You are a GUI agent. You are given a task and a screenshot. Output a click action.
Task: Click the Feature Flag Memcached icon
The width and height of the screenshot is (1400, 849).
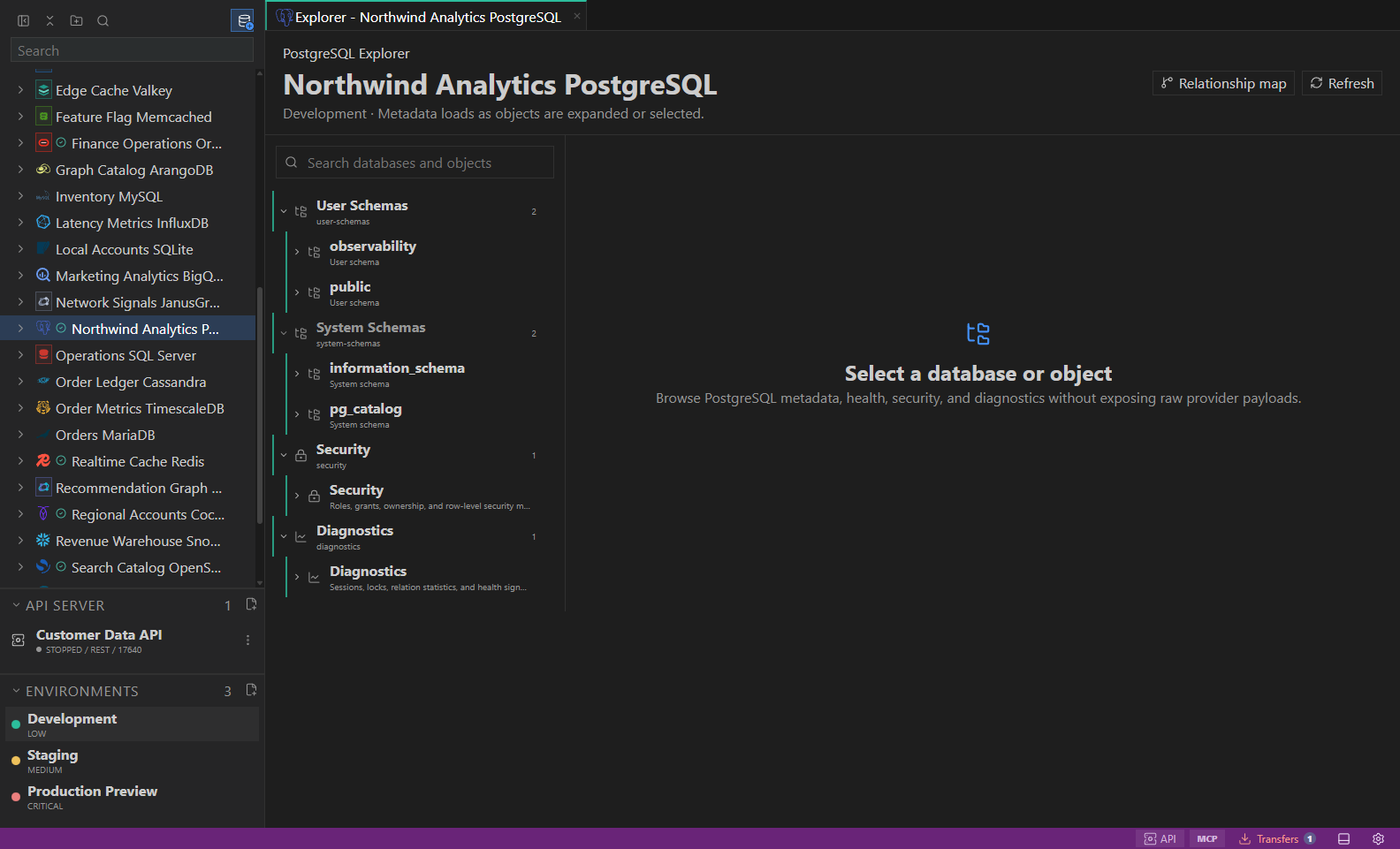pyautogui.click(x=43, y=117)
